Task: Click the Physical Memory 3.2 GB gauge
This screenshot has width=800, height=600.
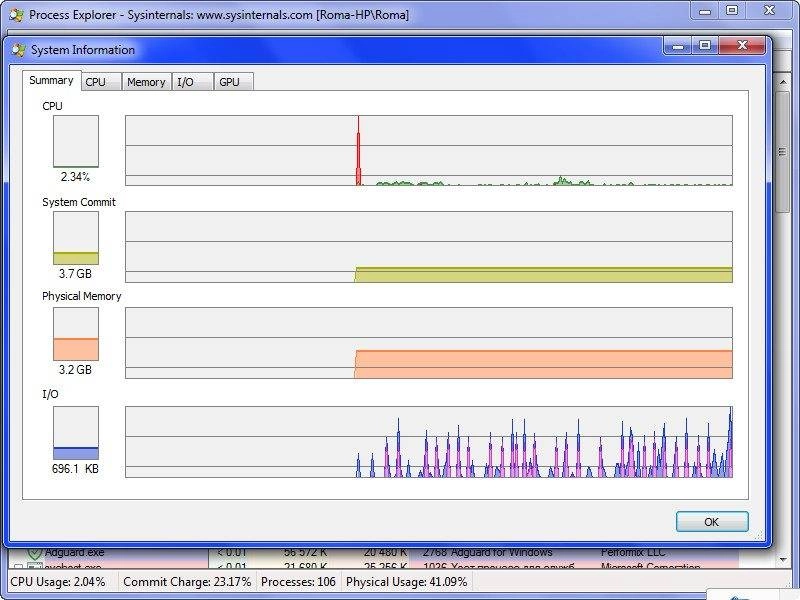Action: tap(76, 334)
